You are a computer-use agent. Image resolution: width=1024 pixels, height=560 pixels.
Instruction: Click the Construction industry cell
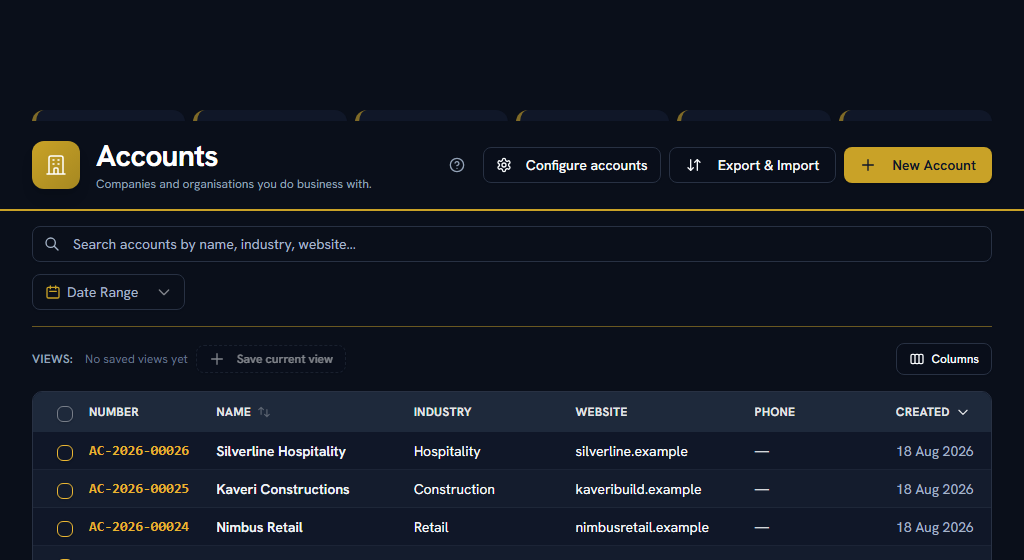coord(454,490)
